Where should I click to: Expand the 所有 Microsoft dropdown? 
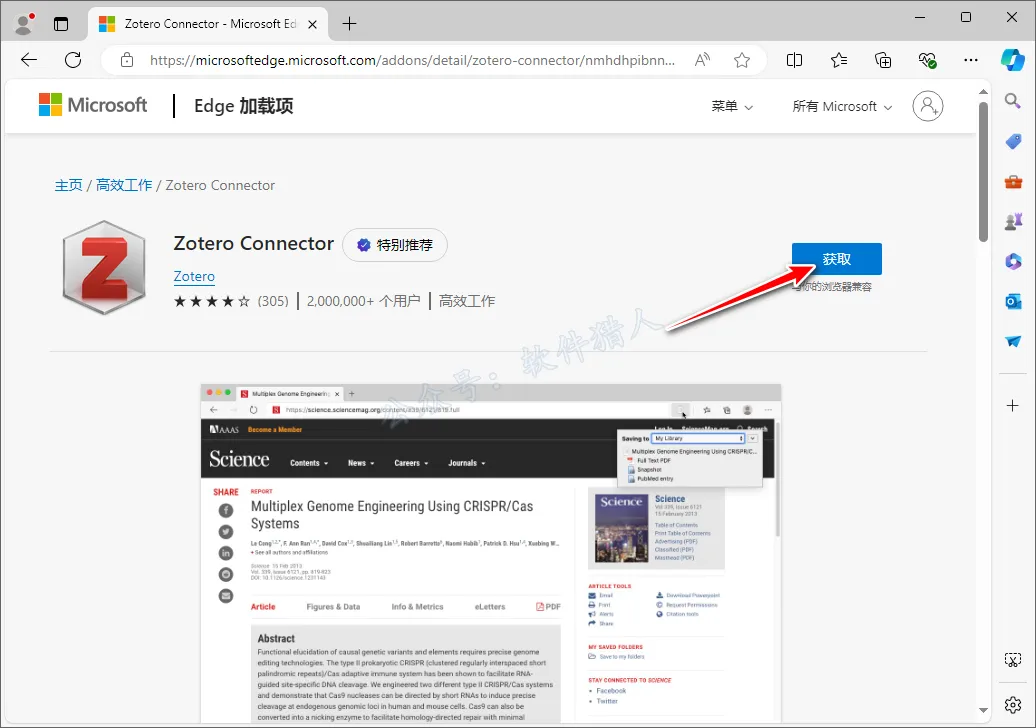pos(842,106)
